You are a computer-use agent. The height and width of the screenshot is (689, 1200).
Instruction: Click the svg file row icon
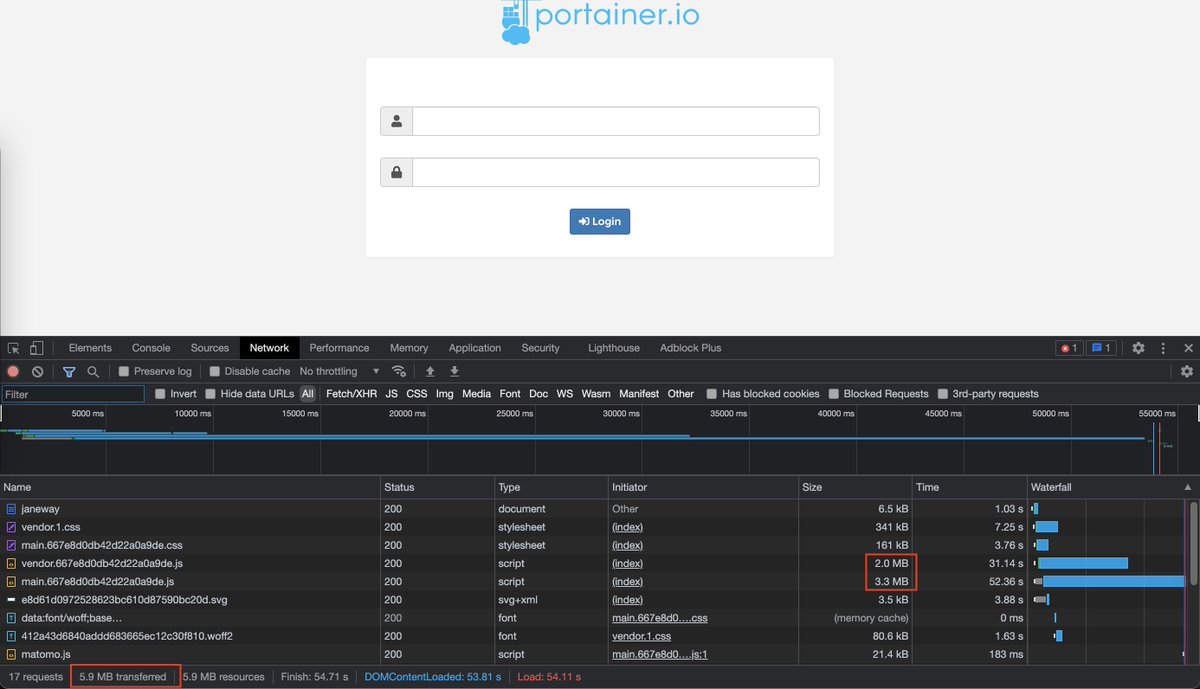pyautogui.click(x=11, y=600)
